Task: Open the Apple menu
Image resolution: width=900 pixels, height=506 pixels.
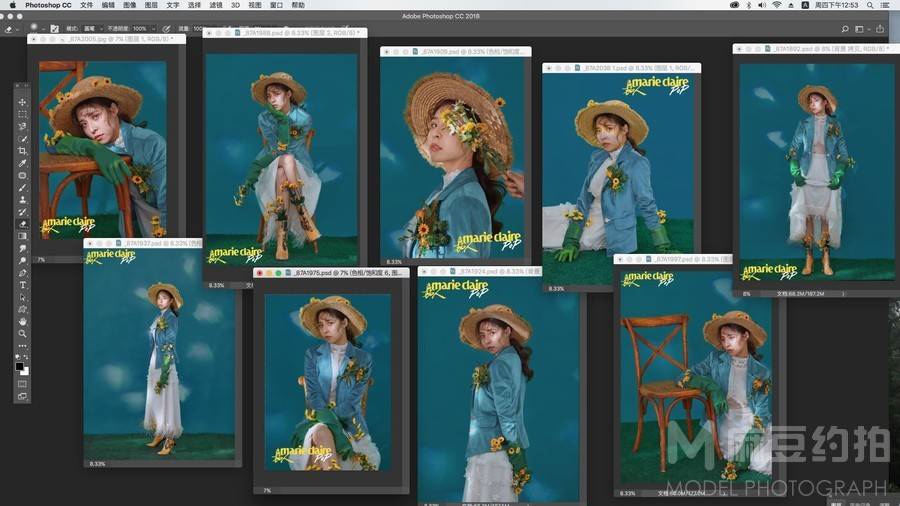Action: click(13, 5)
